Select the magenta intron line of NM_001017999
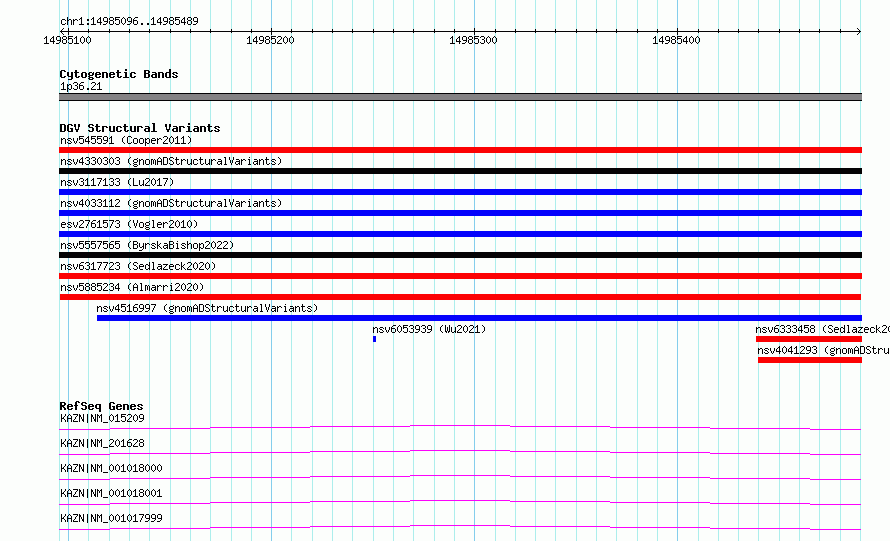Screen dimensions: 890x541 [460, 526]
